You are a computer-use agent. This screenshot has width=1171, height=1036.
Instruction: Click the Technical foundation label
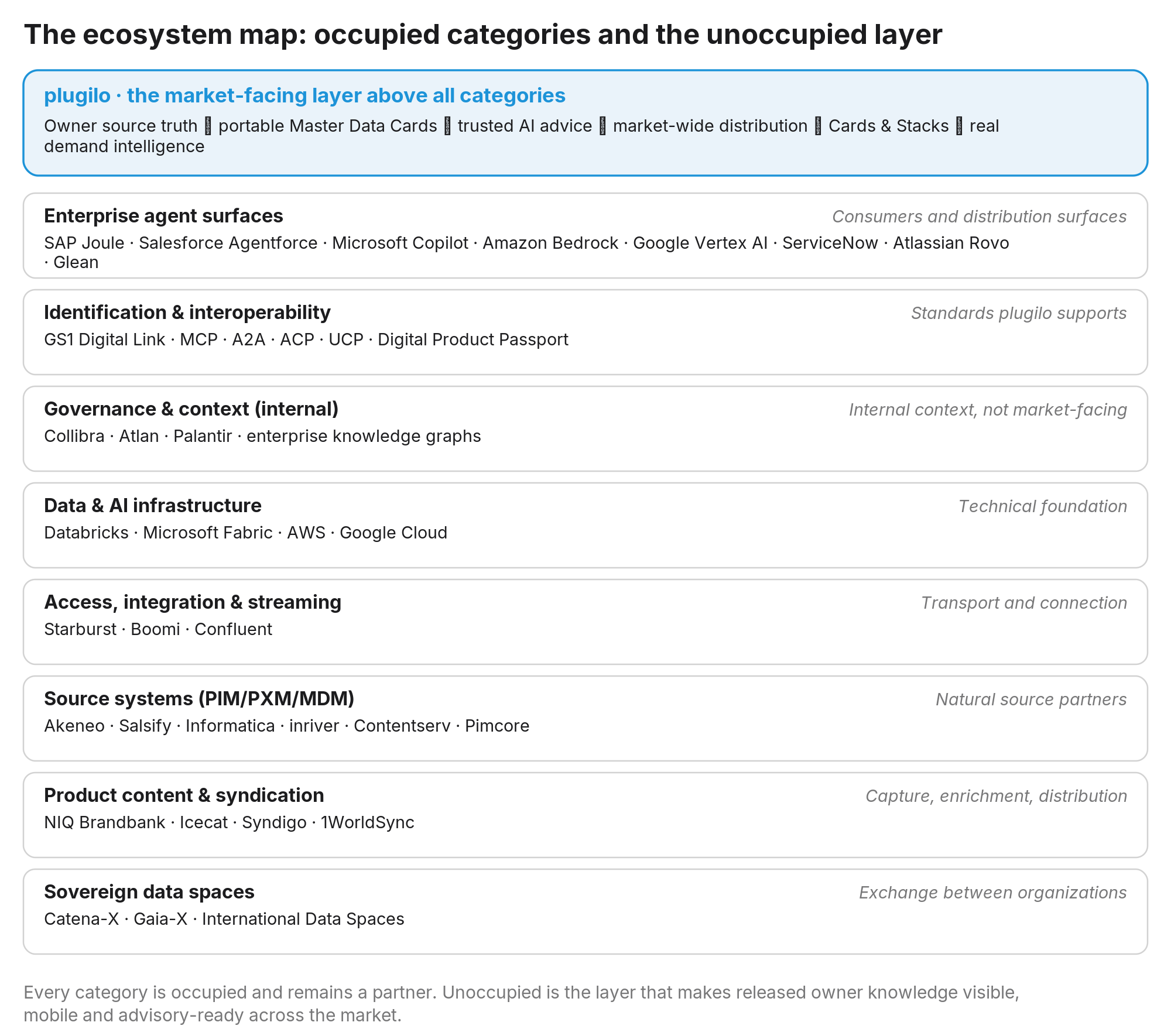1043,506
